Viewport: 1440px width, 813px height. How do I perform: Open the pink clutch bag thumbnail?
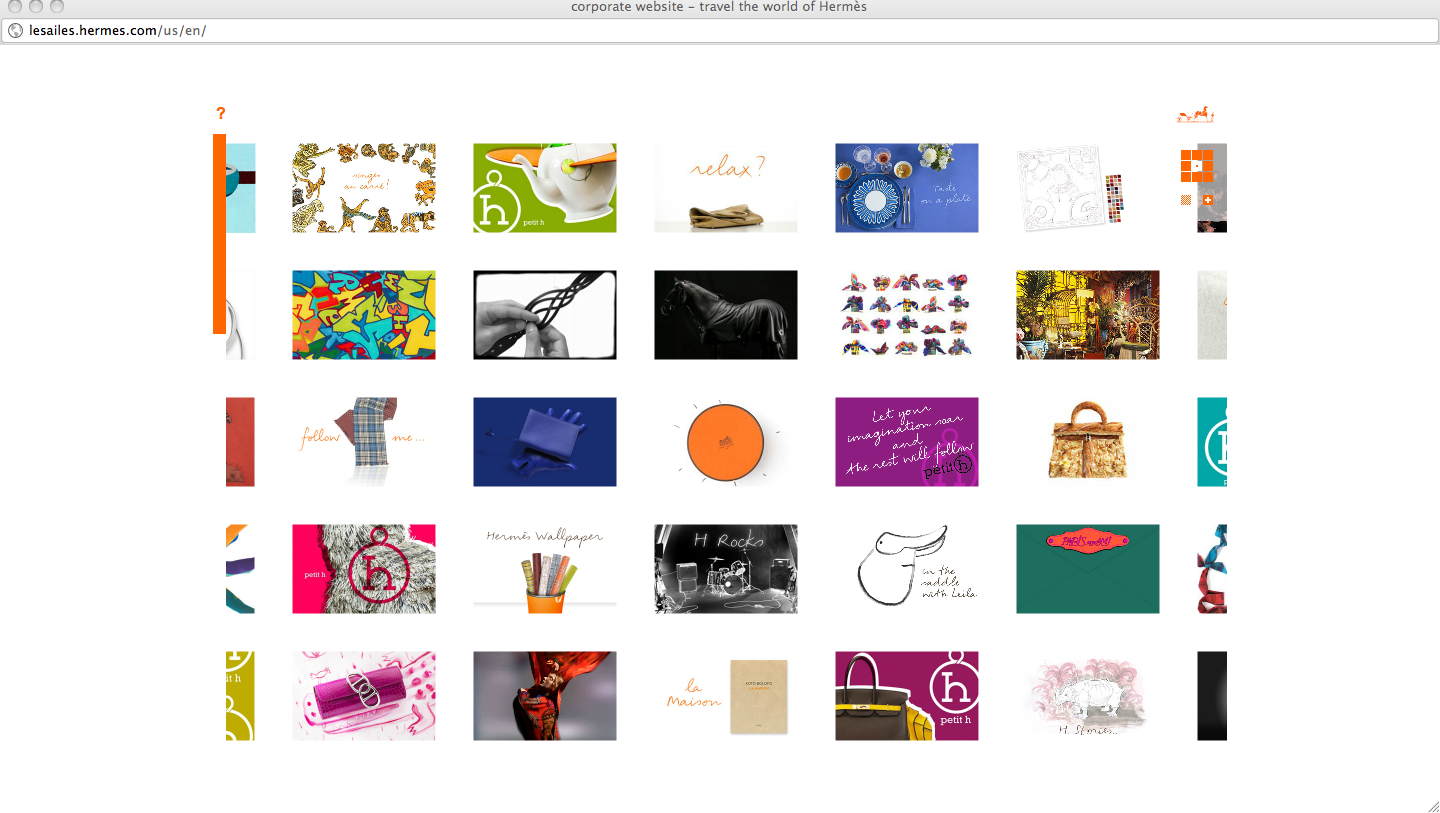point(364,696)
